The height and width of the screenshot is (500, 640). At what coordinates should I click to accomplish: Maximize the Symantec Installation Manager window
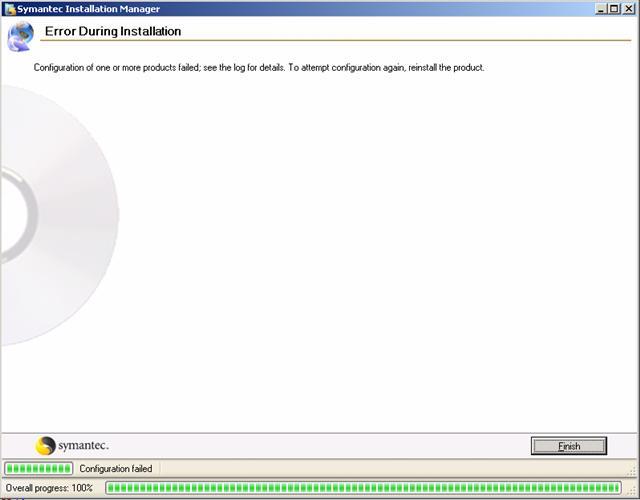pyautogui.click(x=614, y=9)
